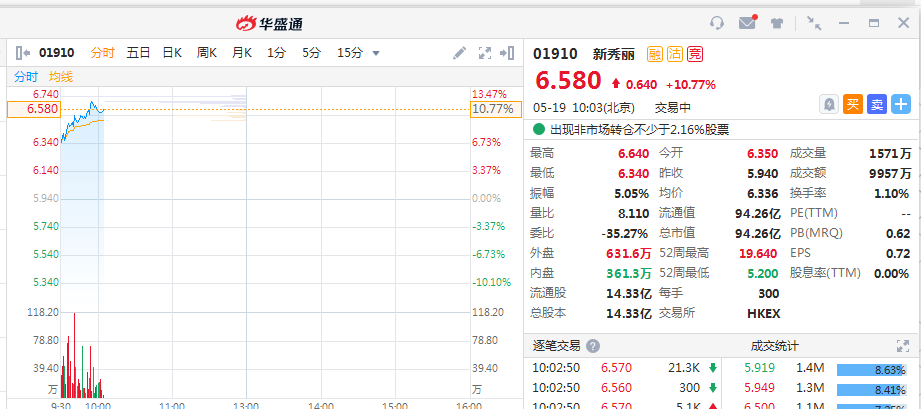
Task: Expand the 成交统计 panel icon
Action: point(903,346)
